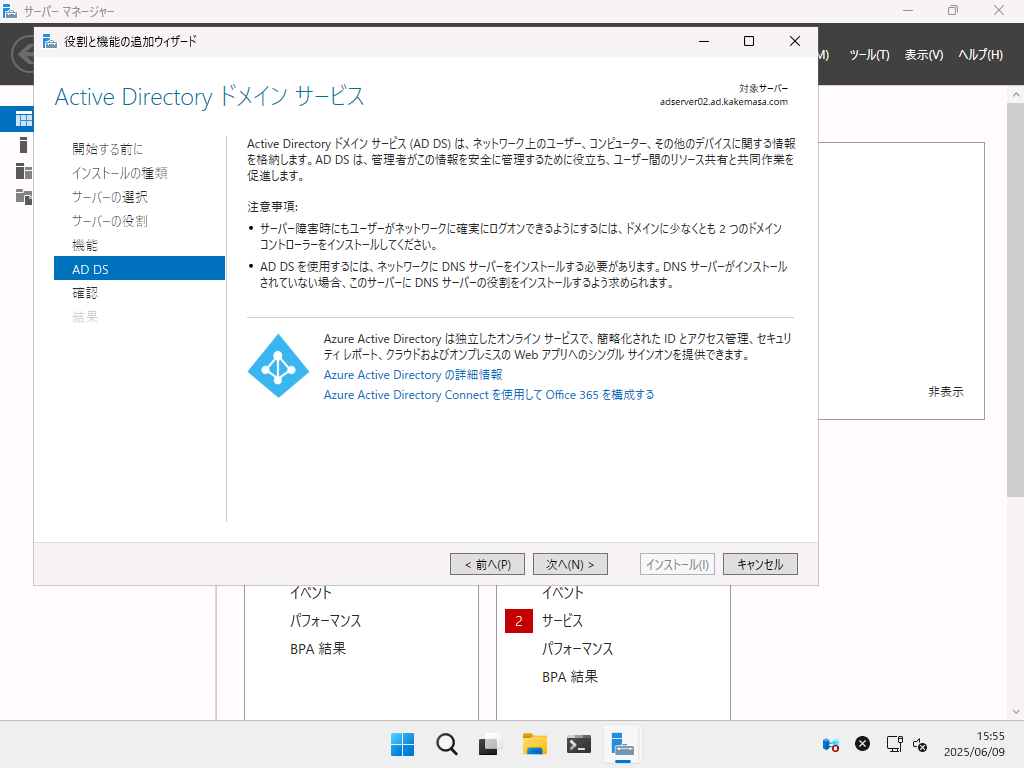This screenshot has width=1024, height=768.
Task: Click the < 前へ(P) button
Action: [487, 564]
